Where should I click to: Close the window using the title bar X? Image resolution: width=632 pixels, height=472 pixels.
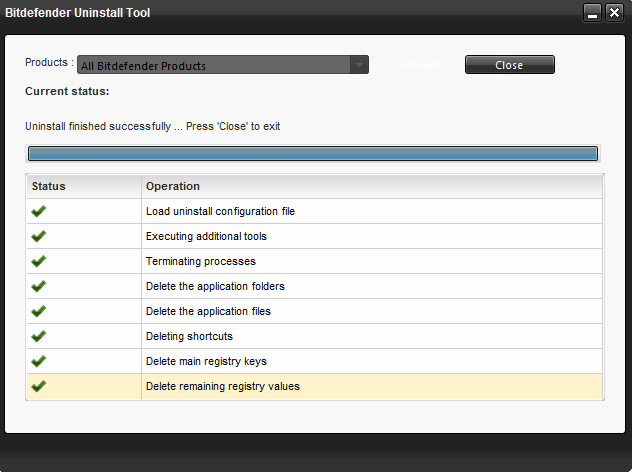pyautogui.click(x=614, y=13)
